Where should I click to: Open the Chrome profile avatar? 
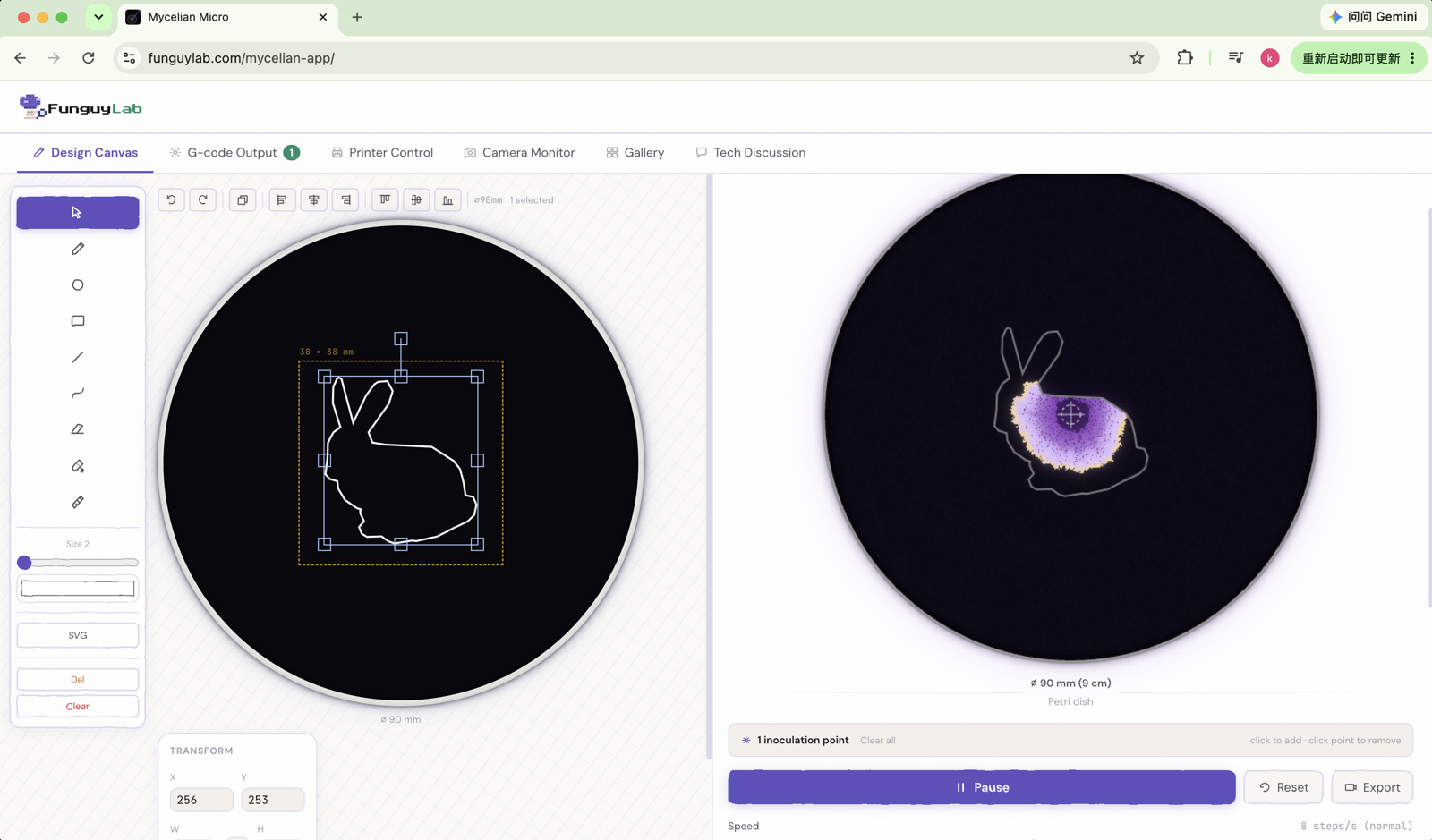pyautogui.click(x=1270, y=58)
